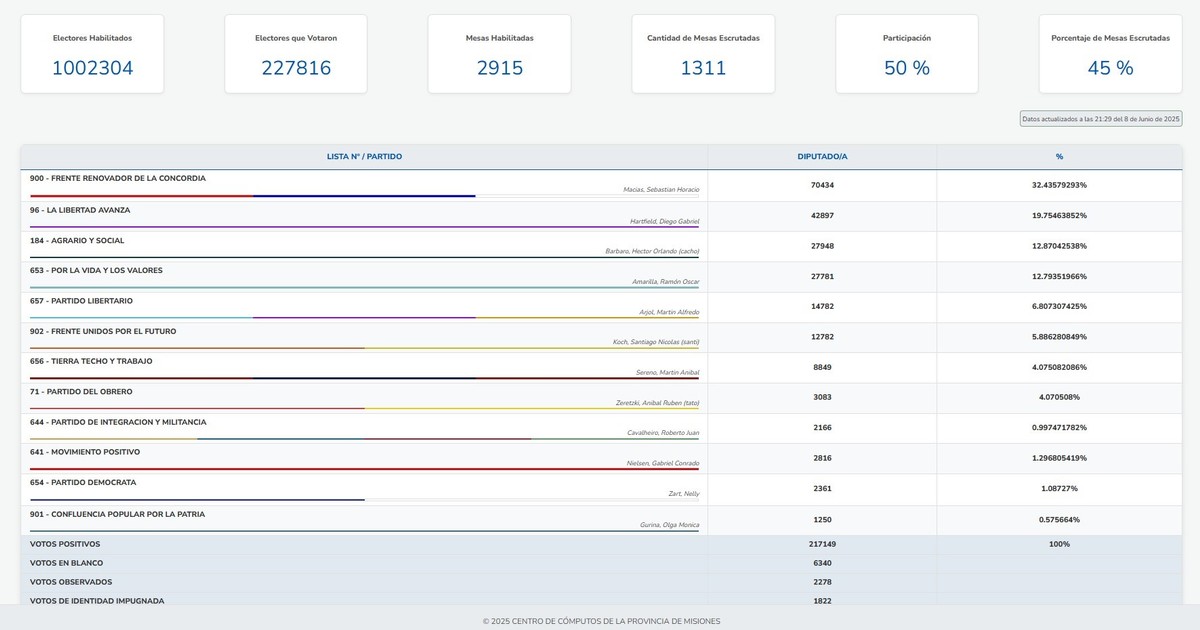
Task: Click Partido Libertario vote count 14782
Action: (x=822, y=306)
